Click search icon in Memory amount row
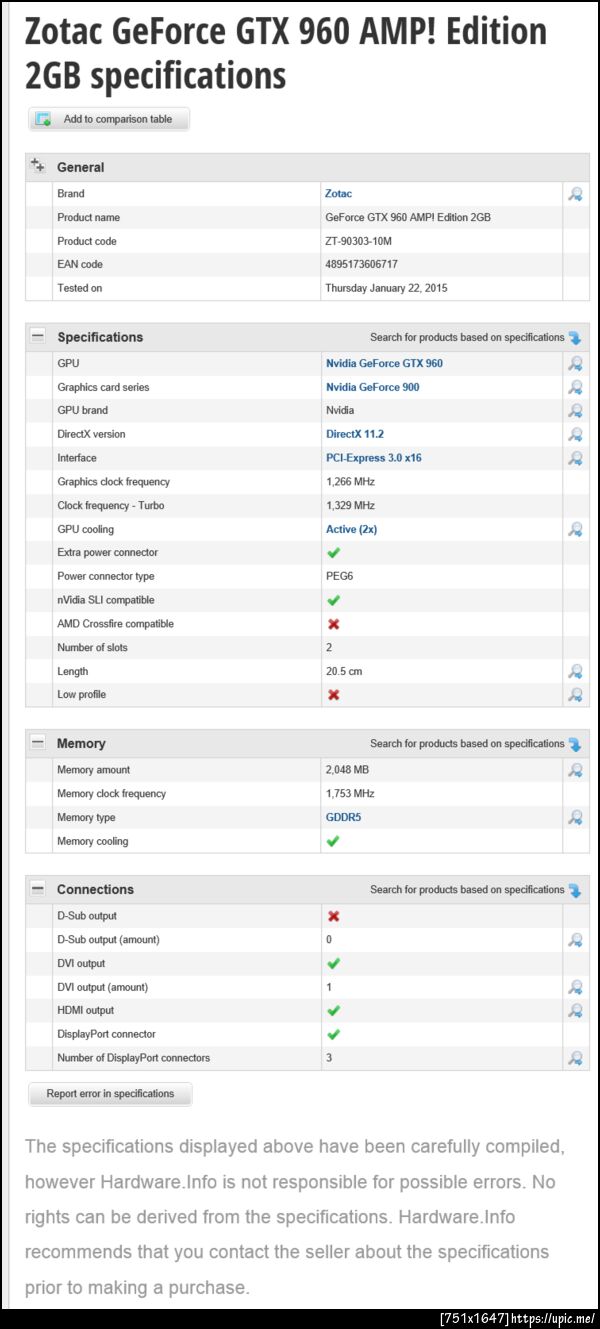This screenshot has width=600, height=1329. [x=575, y=771]
